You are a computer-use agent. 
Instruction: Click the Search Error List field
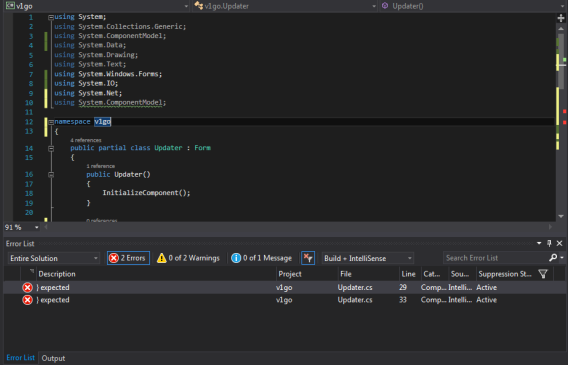click(x=496, y=258)
